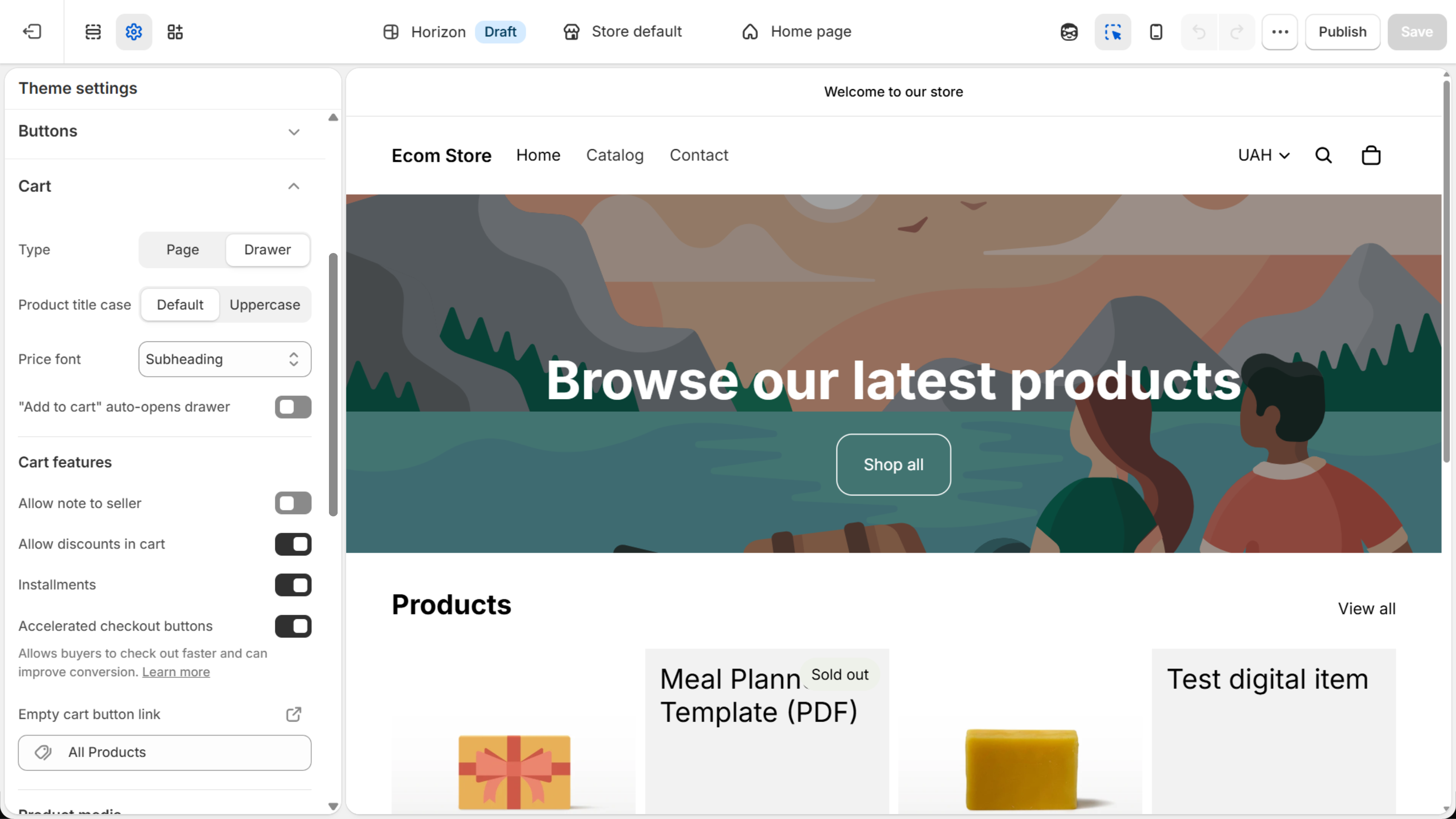This screenshot has height=819, width=1456.
Task: Set cart Type to Drawer
Action: [268, 249]
